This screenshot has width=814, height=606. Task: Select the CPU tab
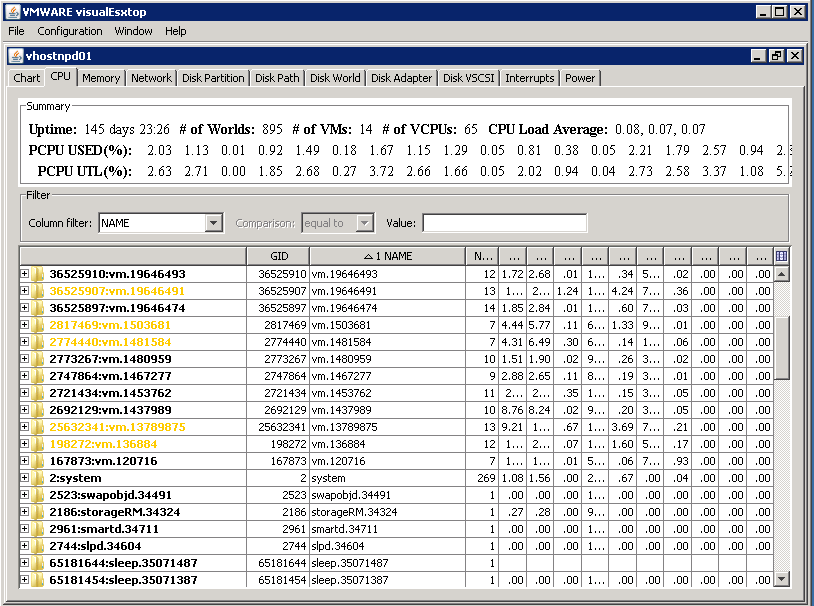click(x=61, y=76)
